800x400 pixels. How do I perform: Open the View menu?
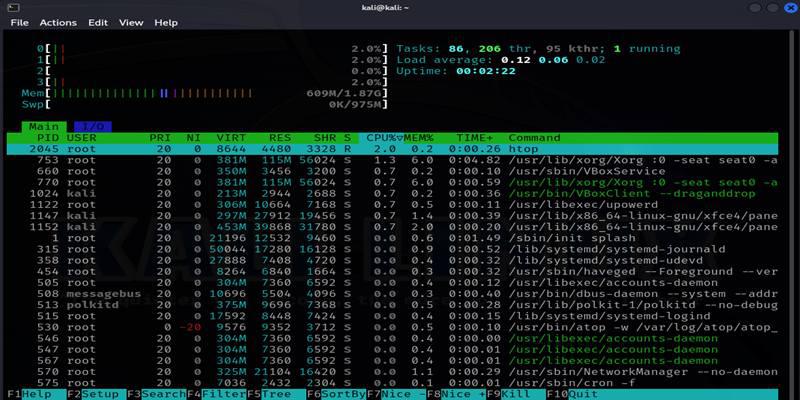click(131, 23)
